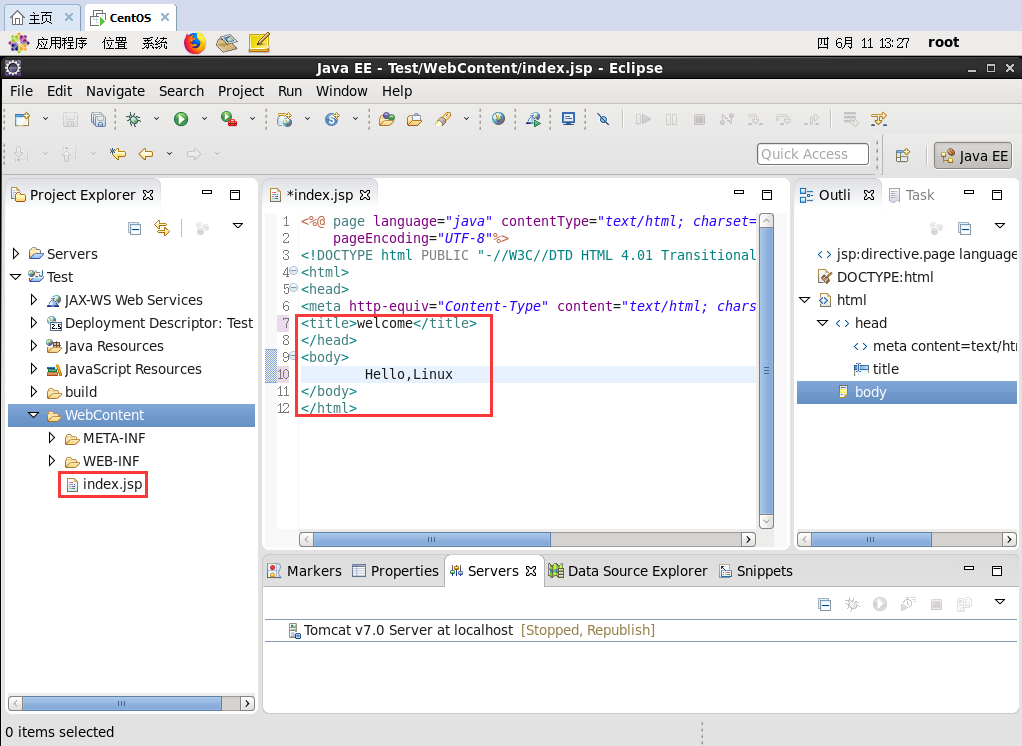Open the Web Browser globe icon
This screenshot has width=1022, height=746.
tap(498, 119)
